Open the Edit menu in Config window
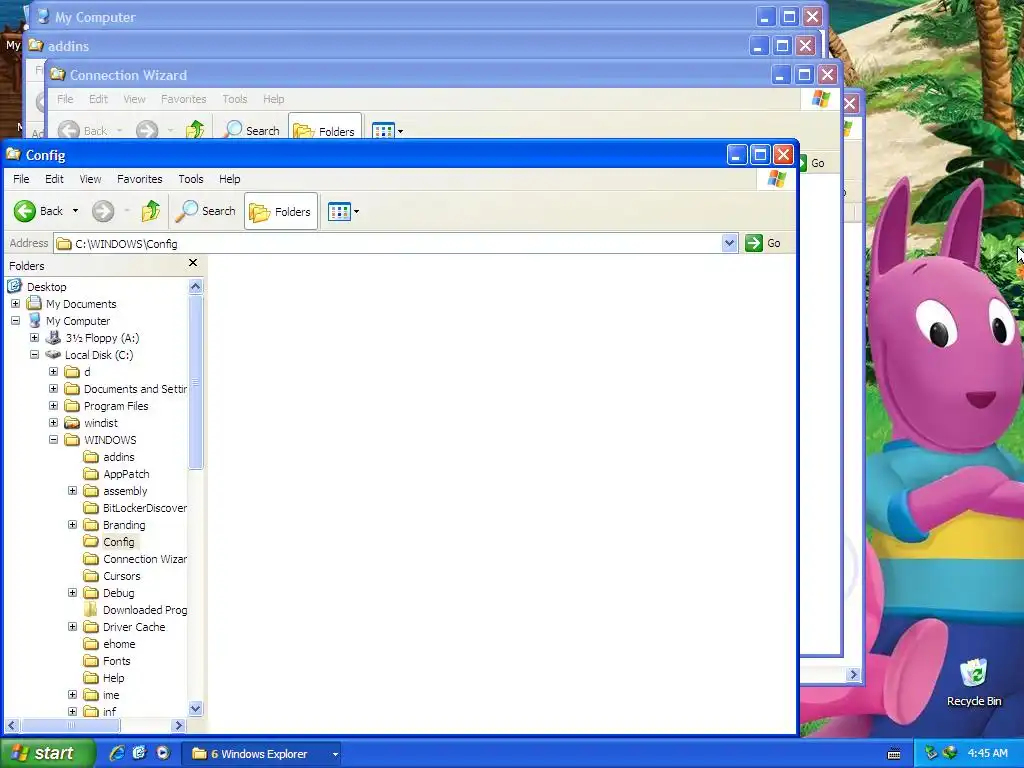 (54, 179)
